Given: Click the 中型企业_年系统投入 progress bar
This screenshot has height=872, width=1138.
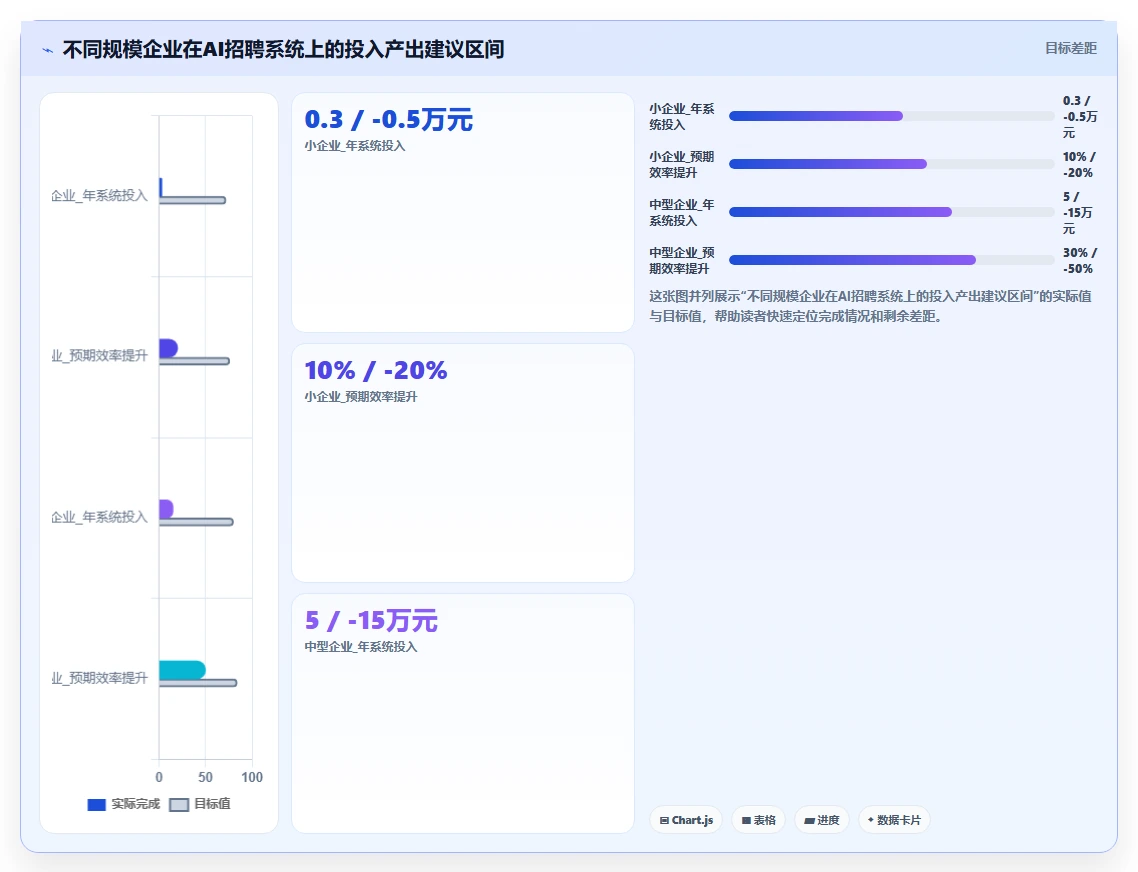Looking at the screenshot, I should 891,212.
